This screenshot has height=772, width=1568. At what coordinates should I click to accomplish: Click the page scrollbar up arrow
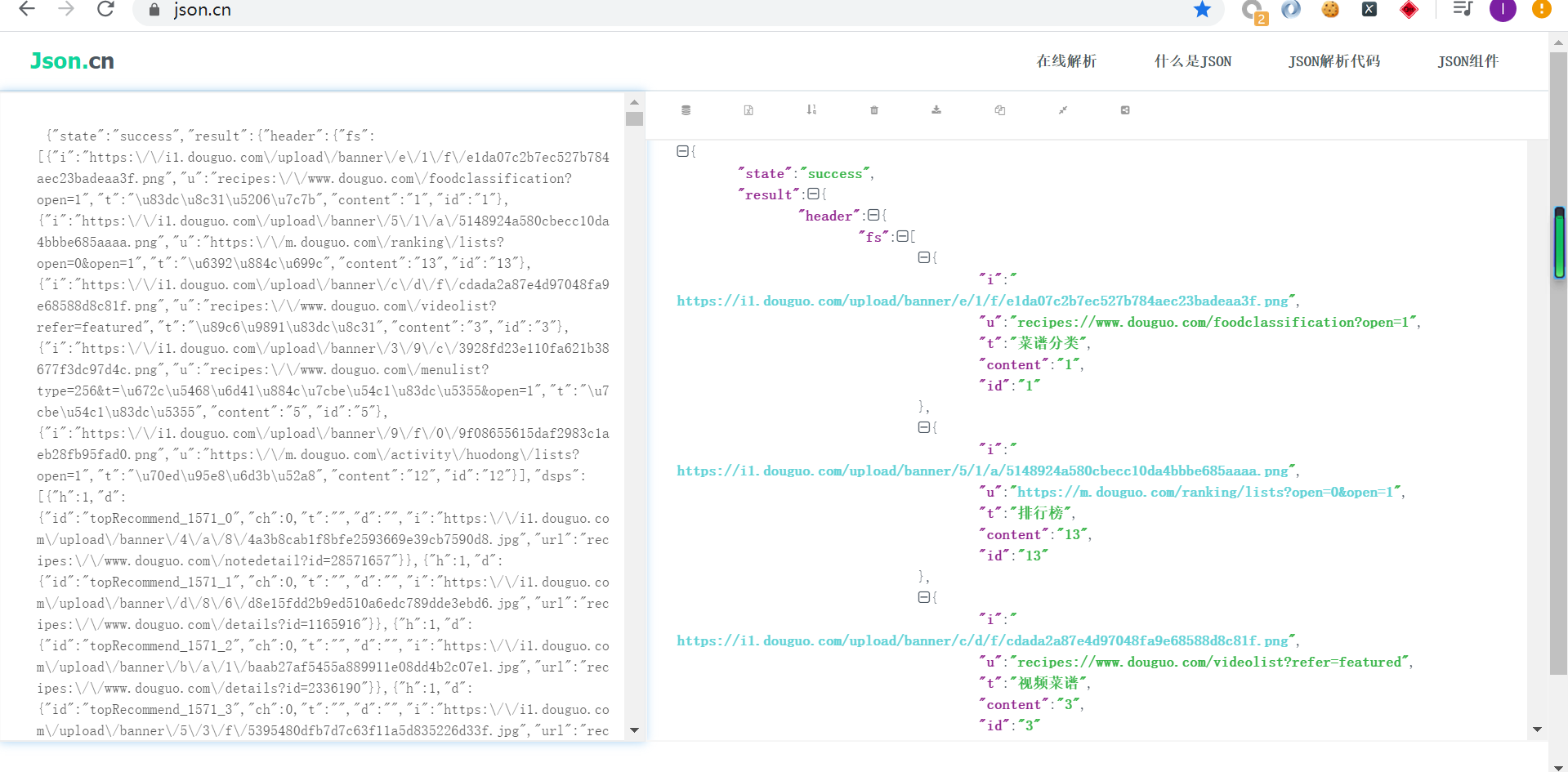[1558, 42]
